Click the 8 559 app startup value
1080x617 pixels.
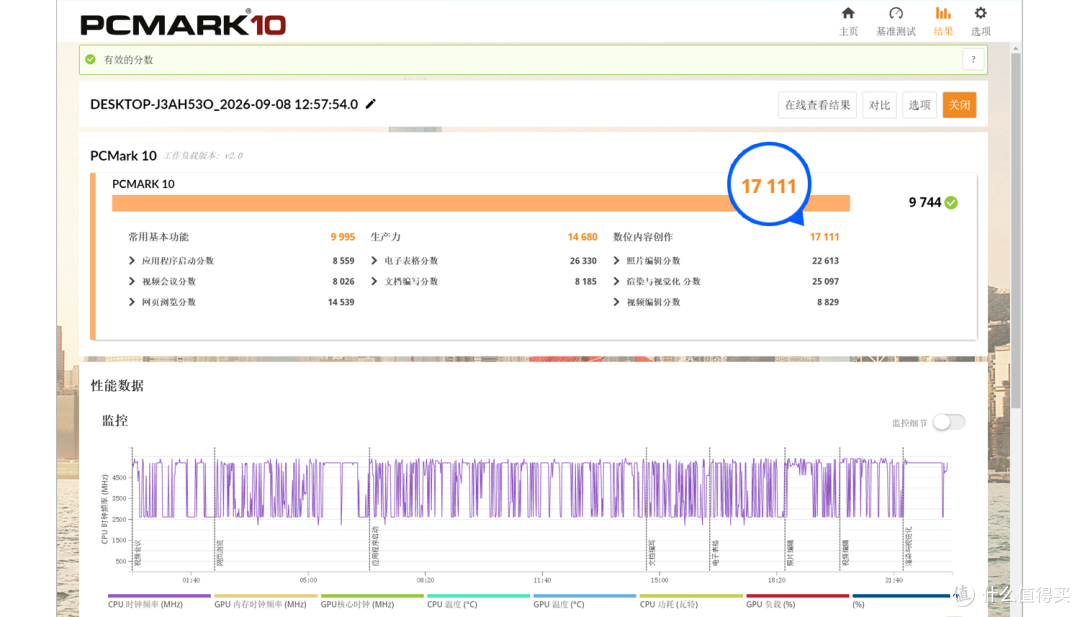point(343,261)
